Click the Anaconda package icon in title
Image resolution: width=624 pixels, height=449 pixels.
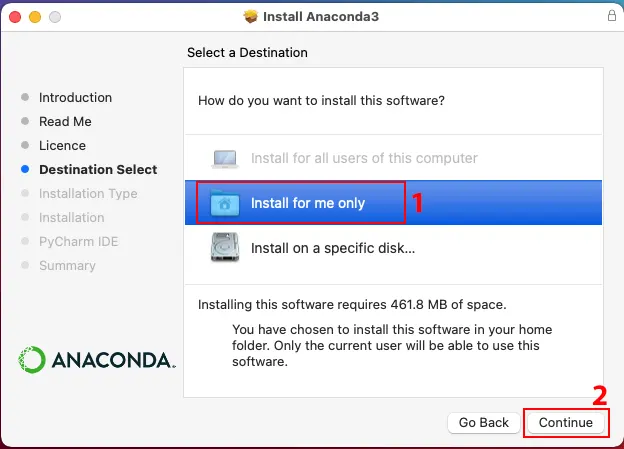click(251, 16)
